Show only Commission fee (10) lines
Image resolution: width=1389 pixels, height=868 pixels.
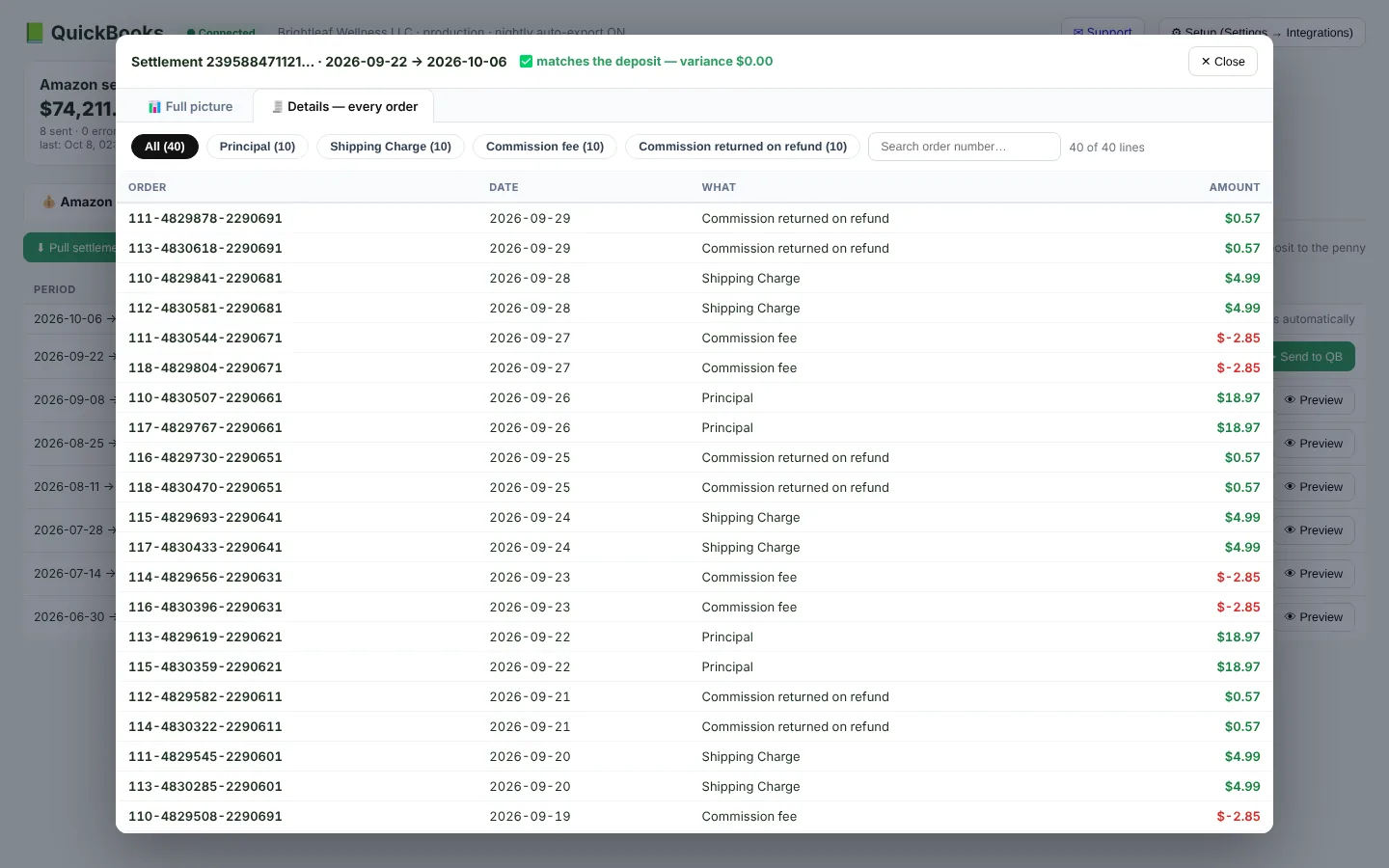click(x=545, y=147)
